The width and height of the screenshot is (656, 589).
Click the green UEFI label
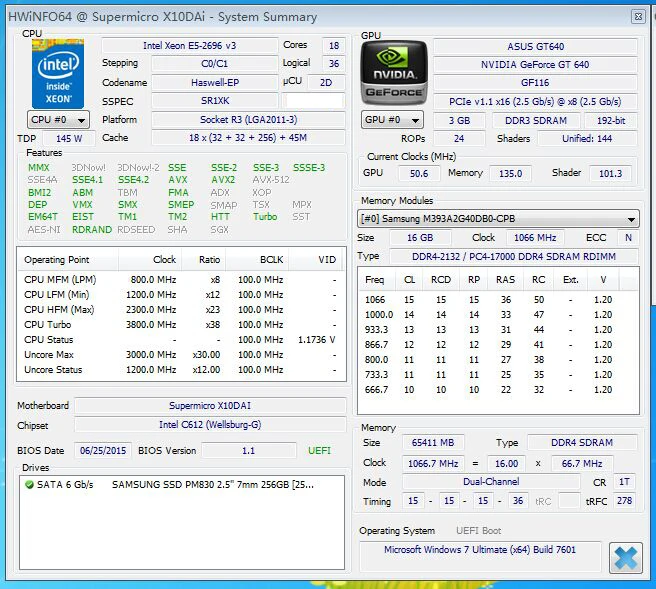[x=319, y=451]
